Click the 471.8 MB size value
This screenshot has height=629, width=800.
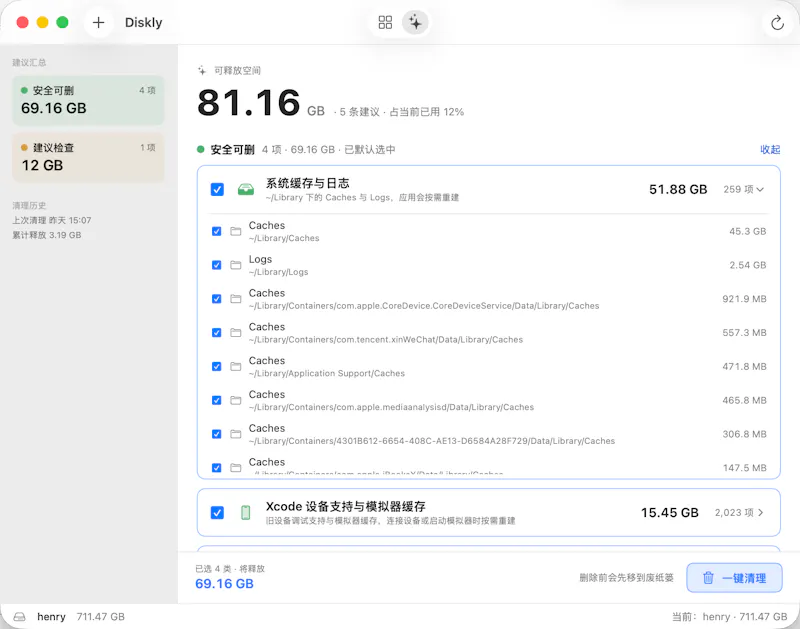(x=744, y=366)
